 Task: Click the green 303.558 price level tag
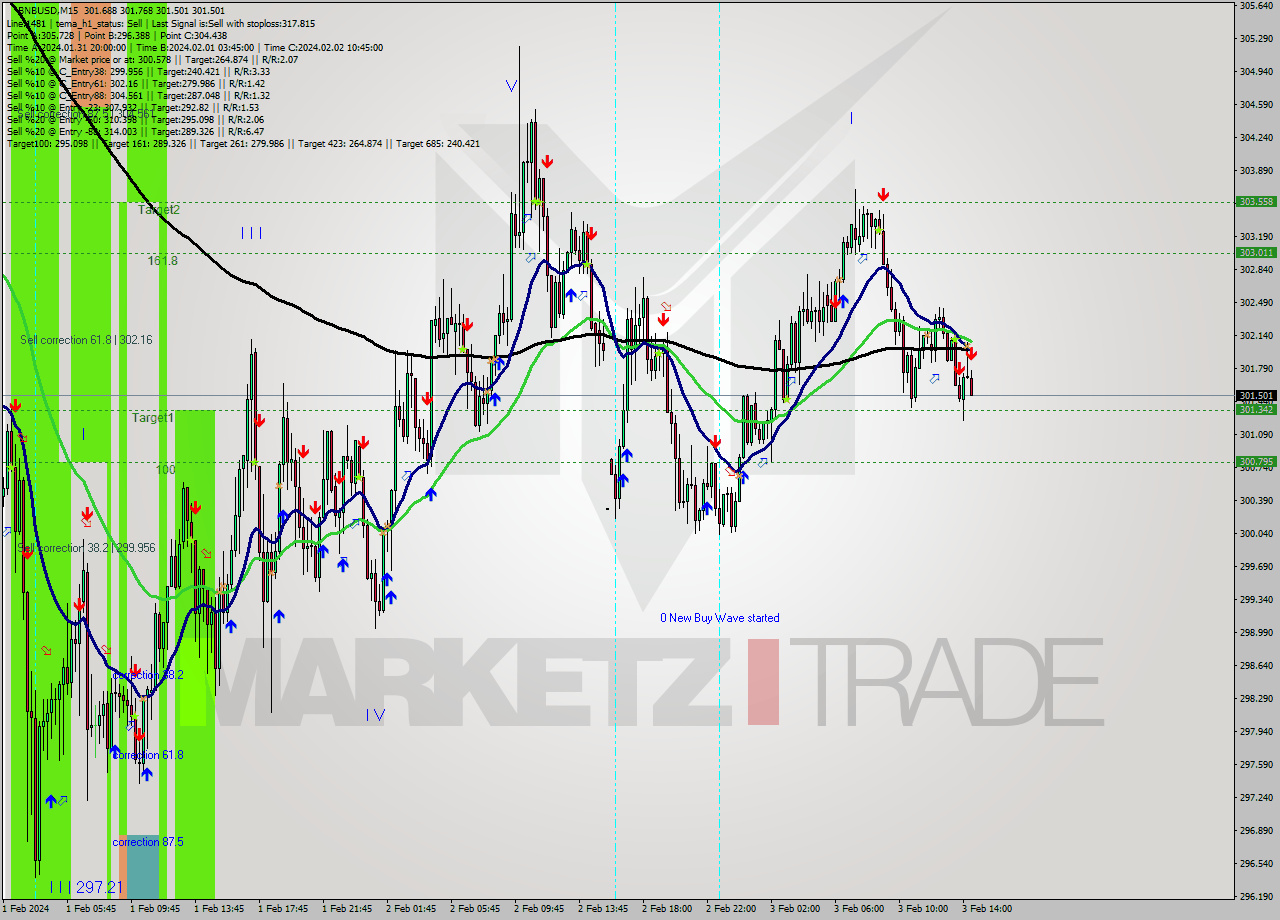click(x=1256, y=201)
